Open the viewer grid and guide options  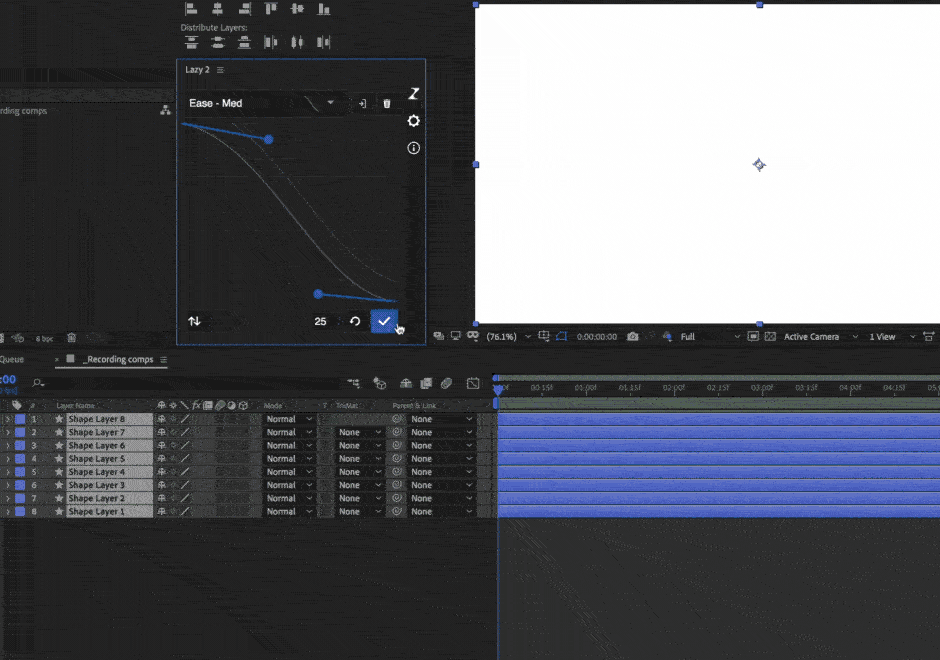click(x=544, y=336)
